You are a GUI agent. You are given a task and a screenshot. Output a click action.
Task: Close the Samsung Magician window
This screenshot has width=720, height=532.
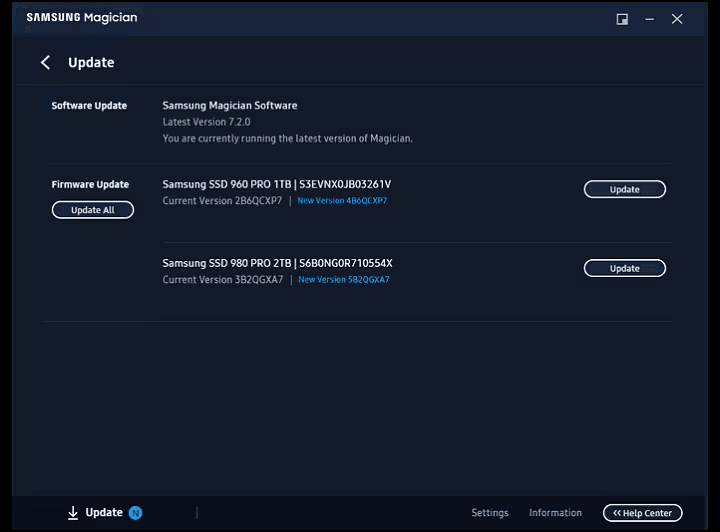(677, 19)
